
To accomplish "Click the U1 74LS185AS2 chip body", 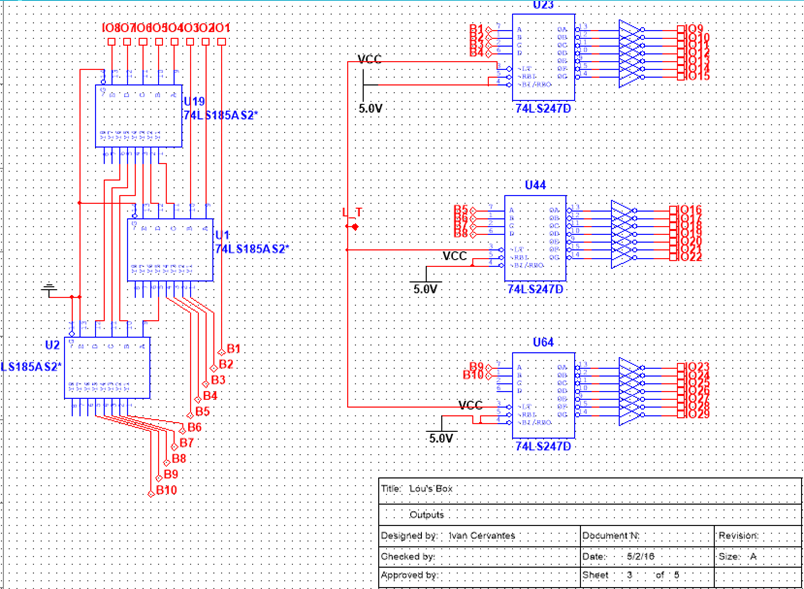I will coord(168,248).
